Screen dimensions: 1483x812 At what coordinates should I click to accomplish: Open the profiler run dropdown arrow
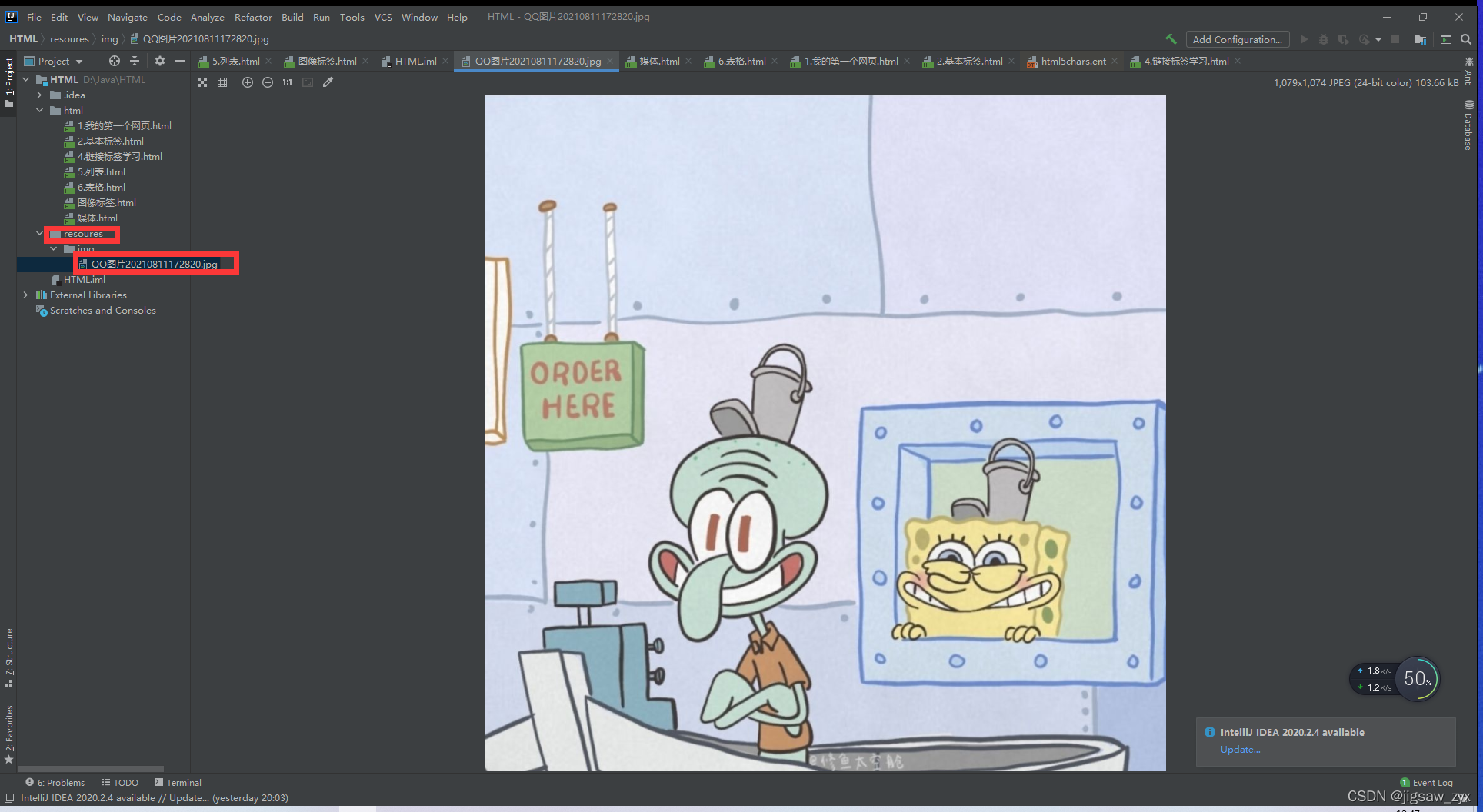(1378, 39)
